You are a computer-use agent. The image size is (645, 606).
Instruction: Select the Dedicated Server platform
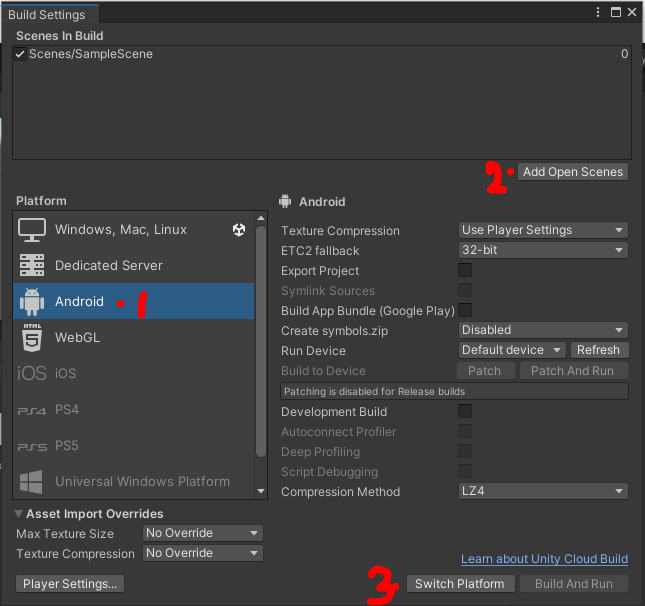(x=134, y=265)
